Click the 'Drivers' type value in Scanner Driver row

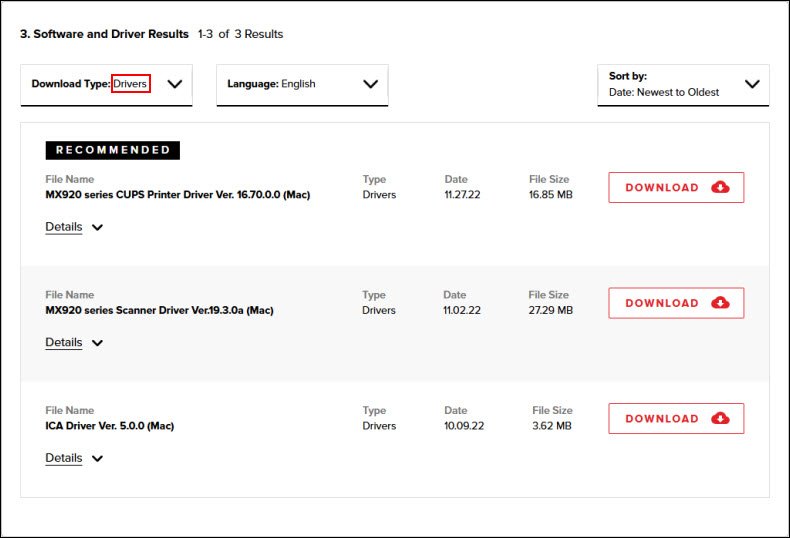(x=379, y=310)
